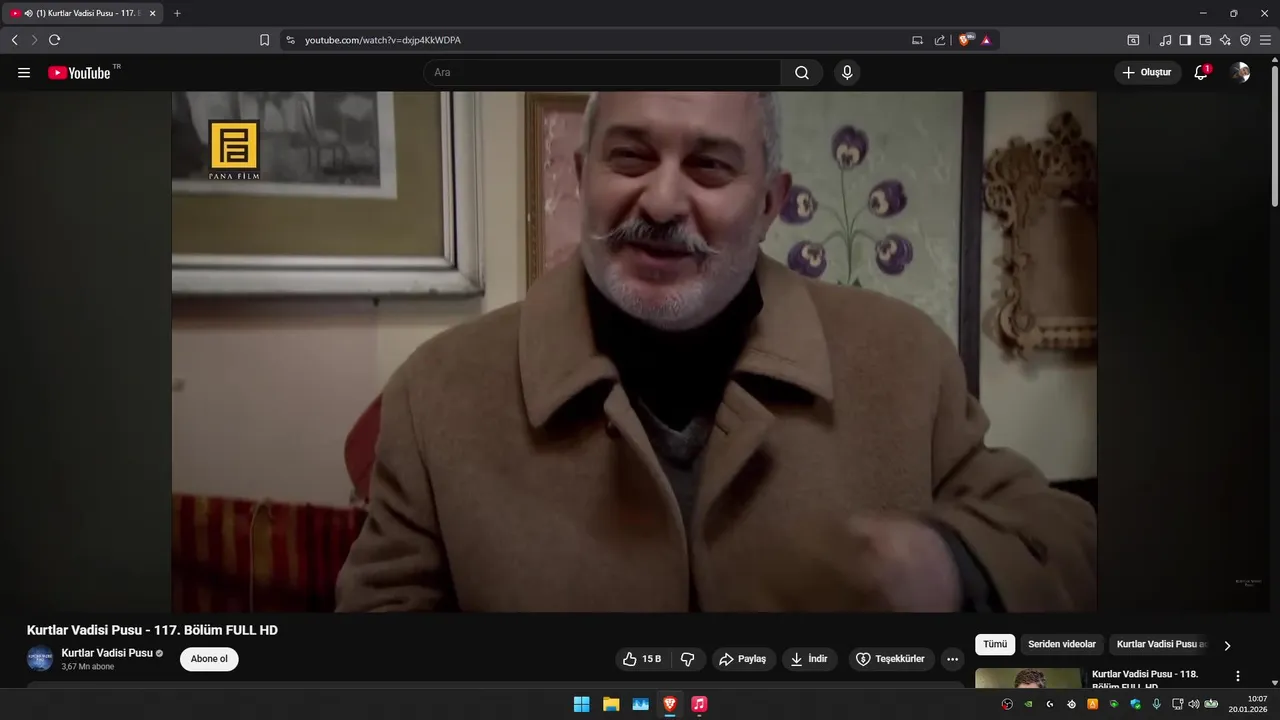Open more actions three-dot menu
Screen dimensions: 1280x720
952,659
